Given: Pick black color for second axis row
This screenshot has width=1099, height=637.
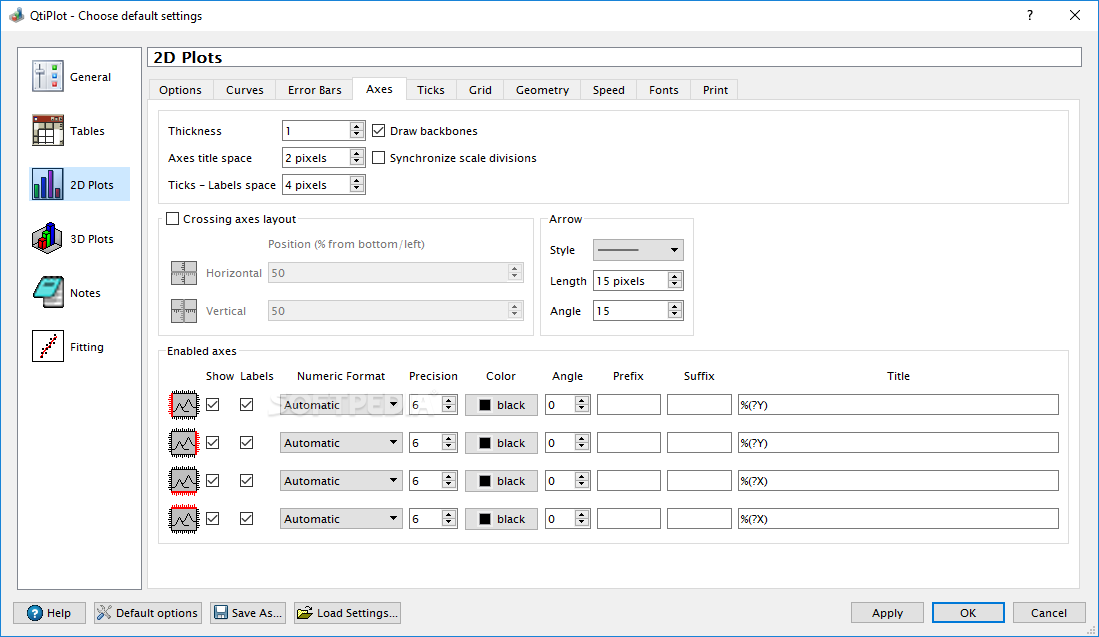Looking at the screenshot, I should (501, 442).
